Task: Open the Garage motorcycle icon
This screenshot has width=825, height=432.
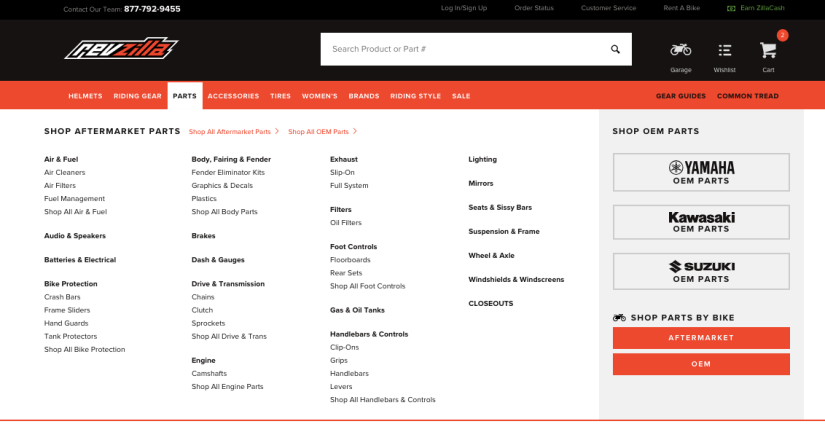Action: click(x=681, y=50)
